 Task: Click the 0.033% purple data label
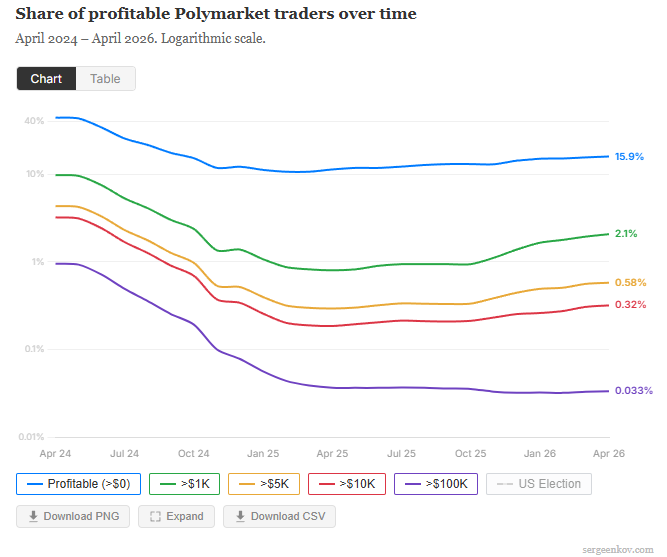(633, 391)
